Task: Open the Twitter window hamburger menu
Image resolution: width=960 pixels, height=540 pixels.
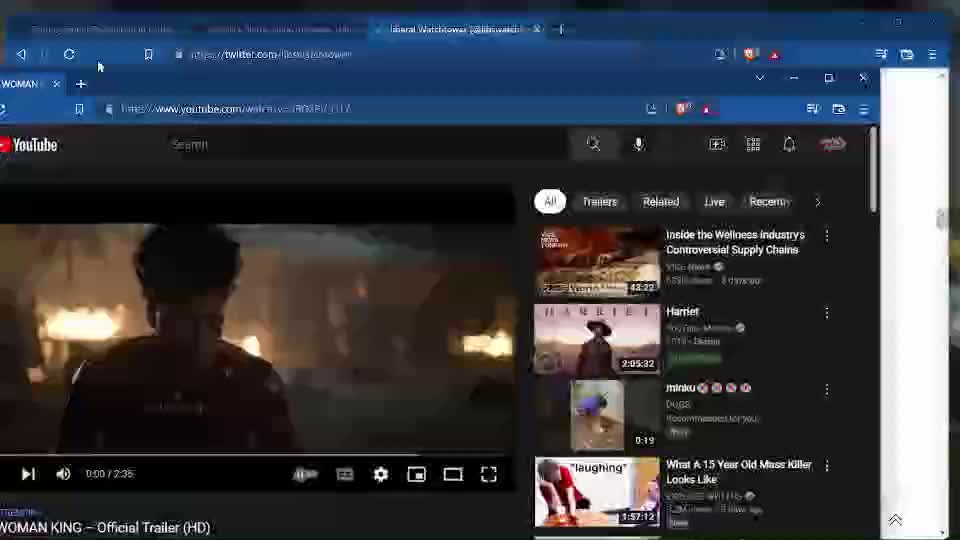Action: point(932,54)
